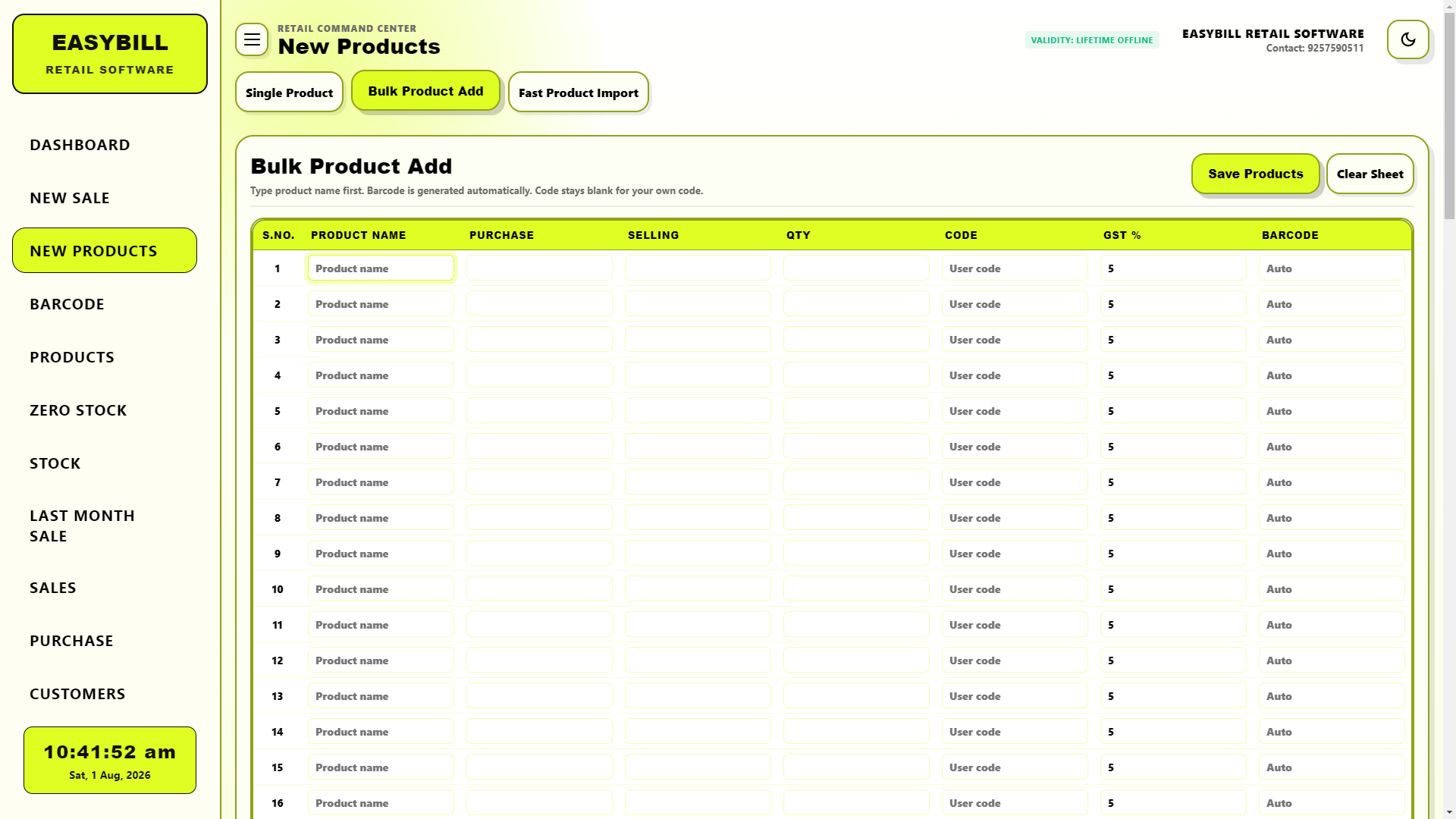Click the Validity: Lifetime Offline badge
This screenshot has width=1456, height=819.
[x=1092, y=40]
